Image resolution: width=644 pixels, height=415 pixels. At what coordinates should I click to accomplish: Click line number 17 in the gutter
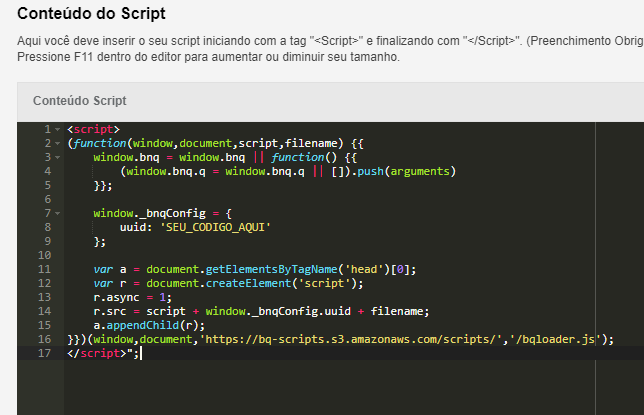[44, 353]
